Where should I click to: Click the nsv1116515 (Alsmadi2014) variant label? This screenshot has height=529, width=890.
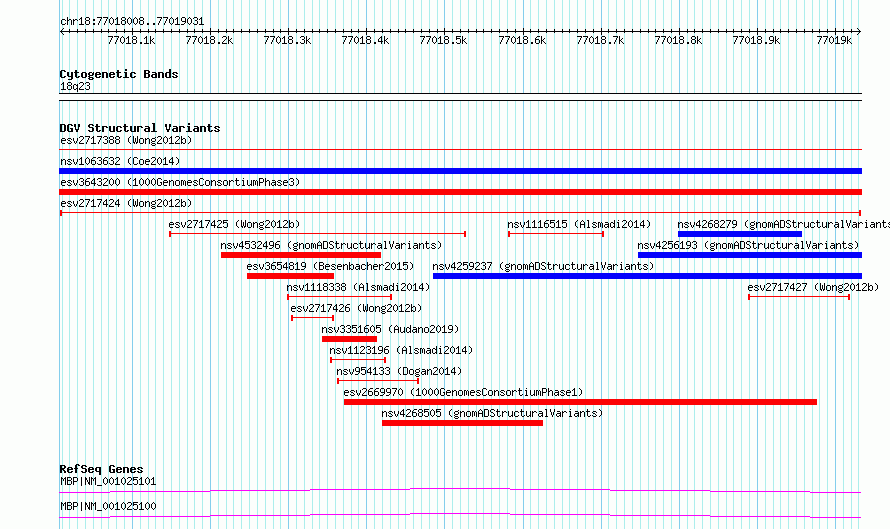click(579, 224)
